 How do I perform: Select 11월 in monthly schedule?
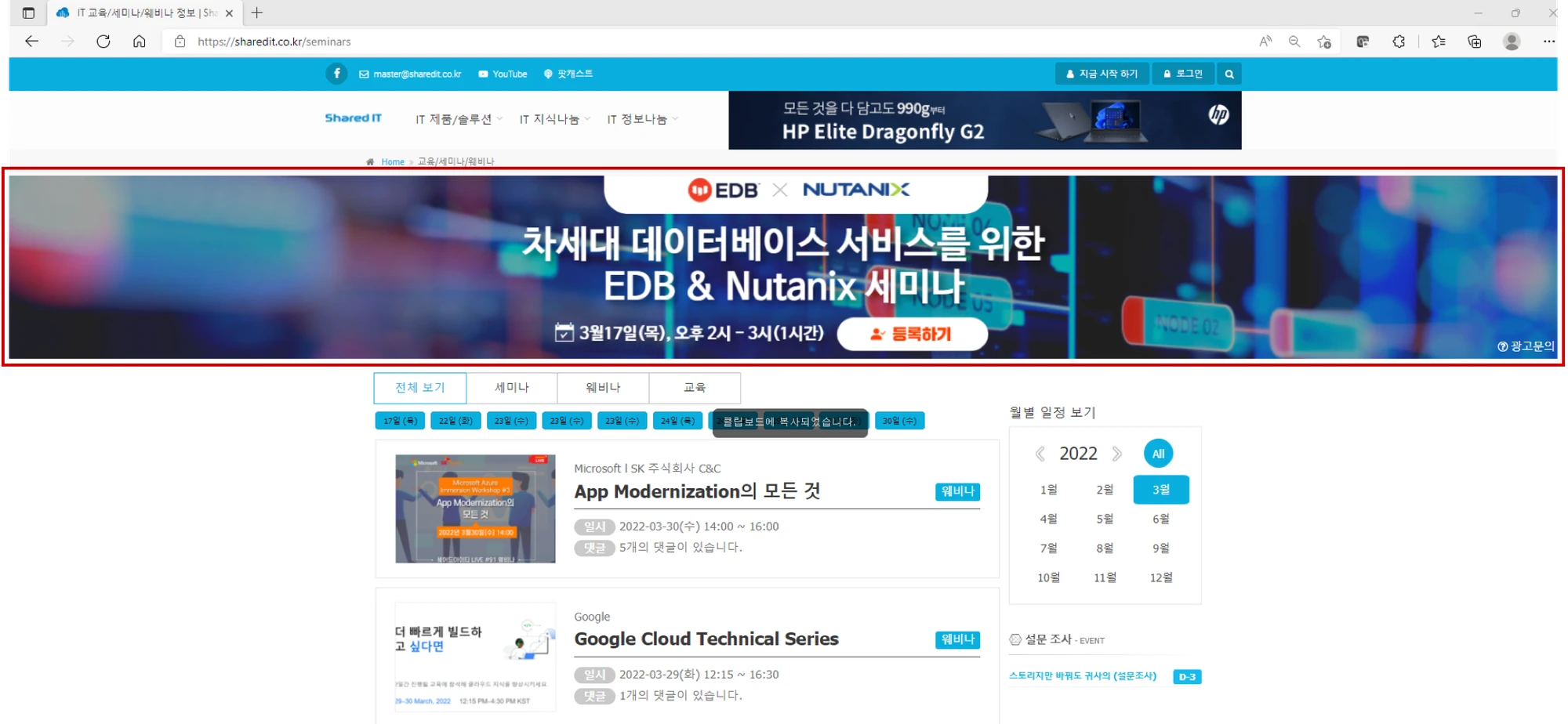(x=1105, y=577)
